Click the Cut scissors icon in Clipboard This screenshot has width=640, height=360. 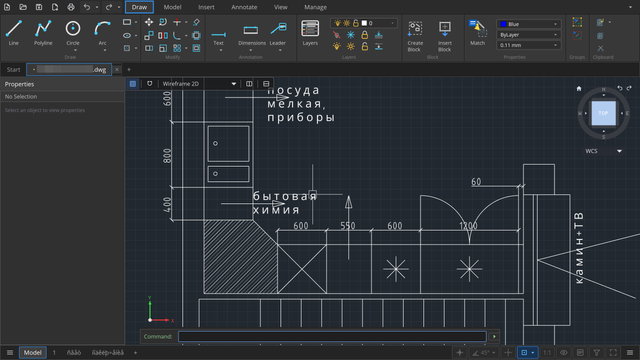pyautogui.click(x=600, y=48)
